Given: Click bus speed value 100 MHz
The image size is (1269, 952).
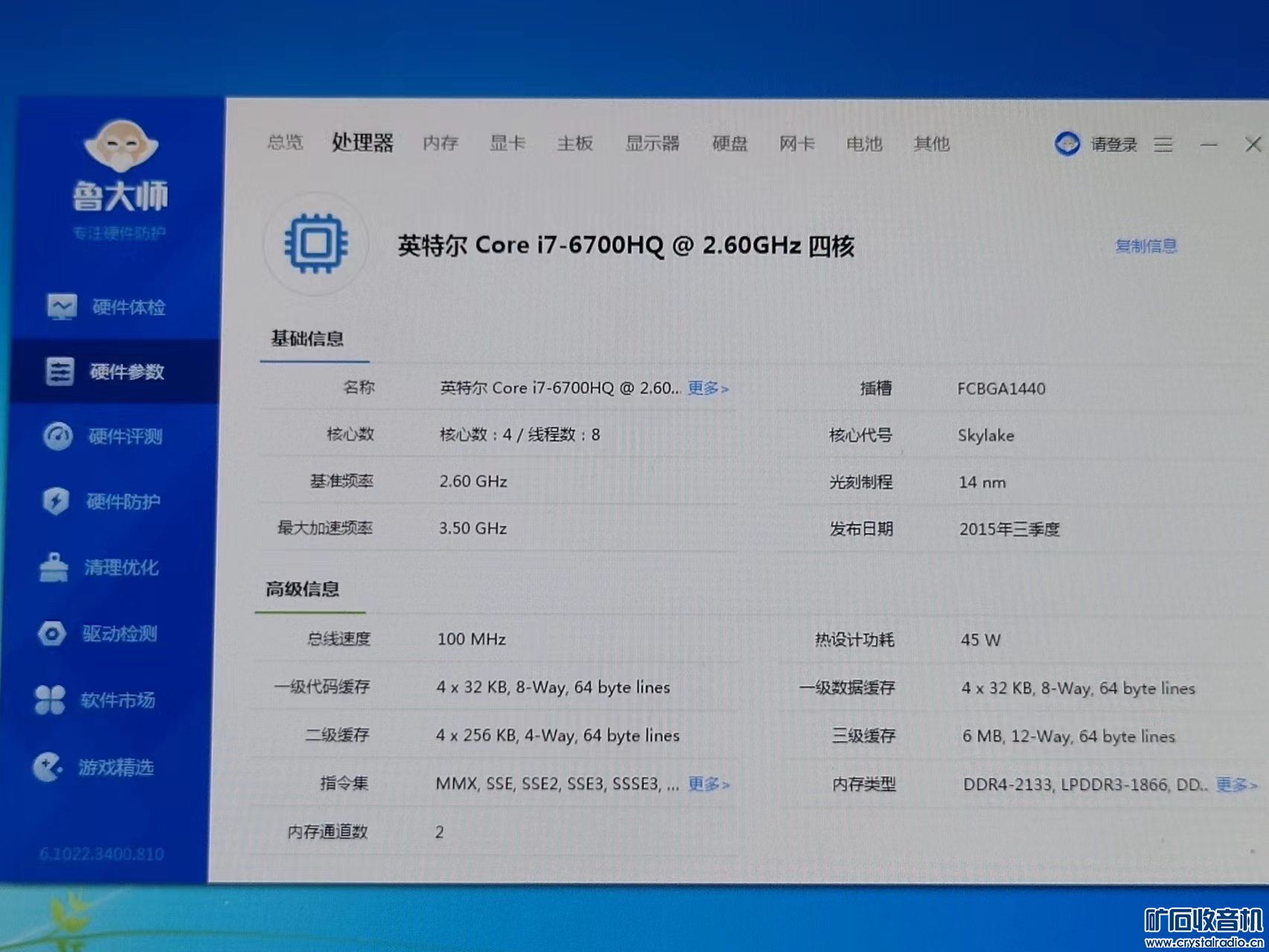Looking at the screenshot, I should 472,639.
